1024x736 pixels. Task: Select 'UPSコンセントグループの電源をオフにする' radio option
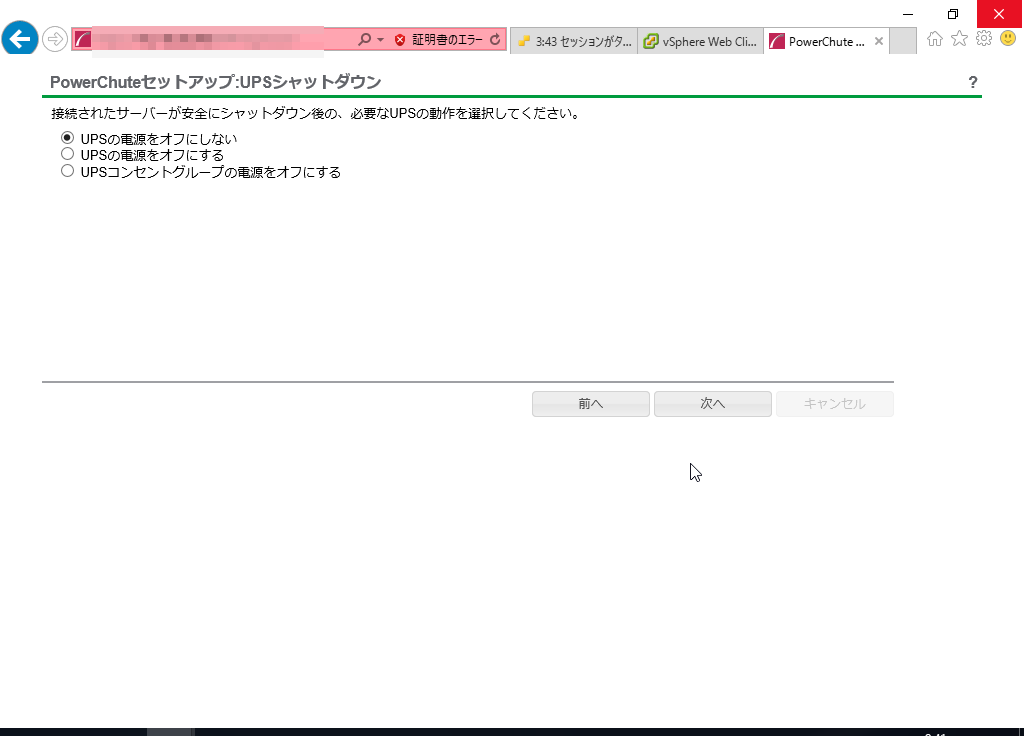[x=68, y=171]
